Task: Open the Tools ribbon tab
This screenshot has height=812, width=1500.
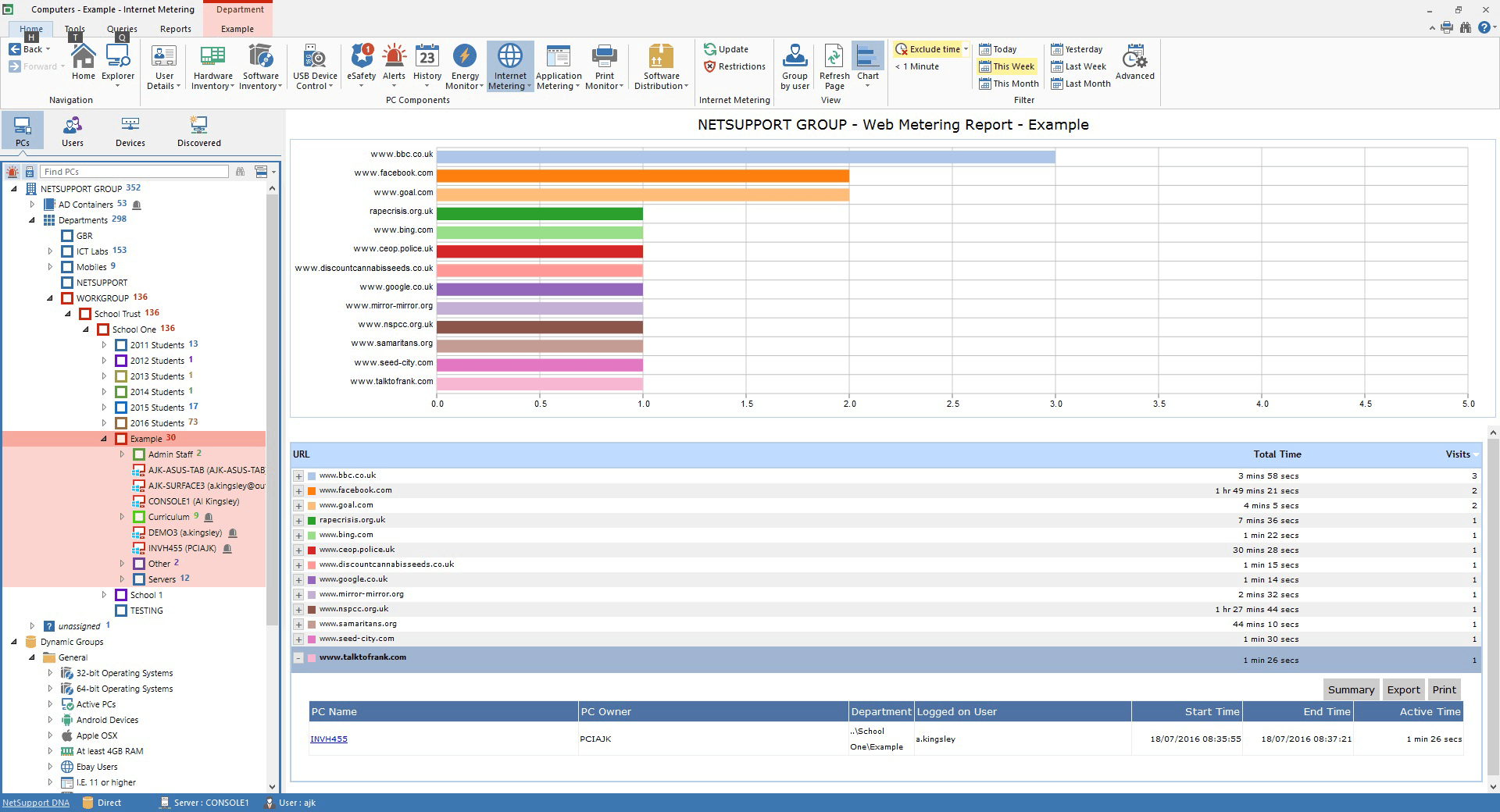Action: [73, 28]
